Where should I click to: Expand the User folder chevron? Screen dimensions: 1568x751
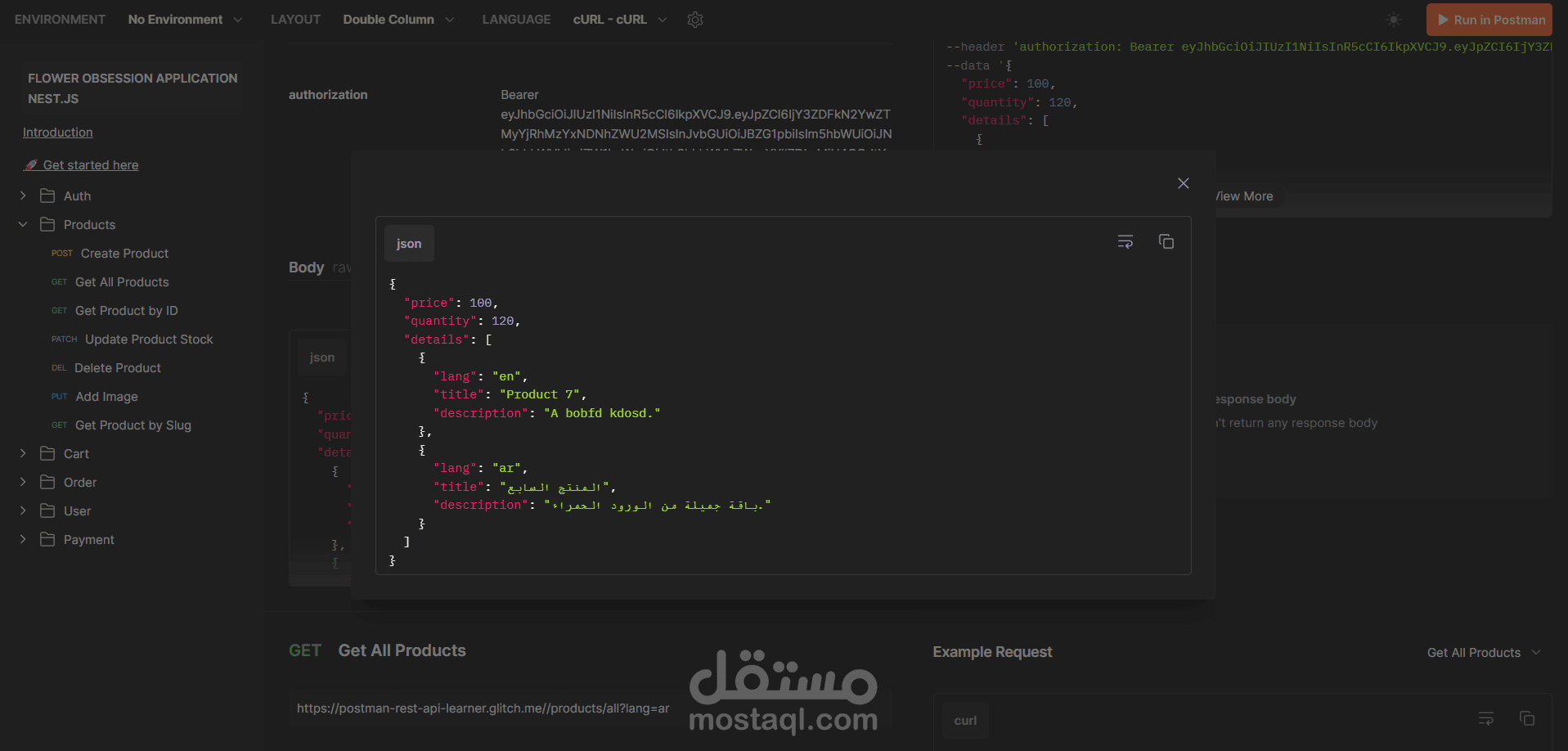point(23,510)
